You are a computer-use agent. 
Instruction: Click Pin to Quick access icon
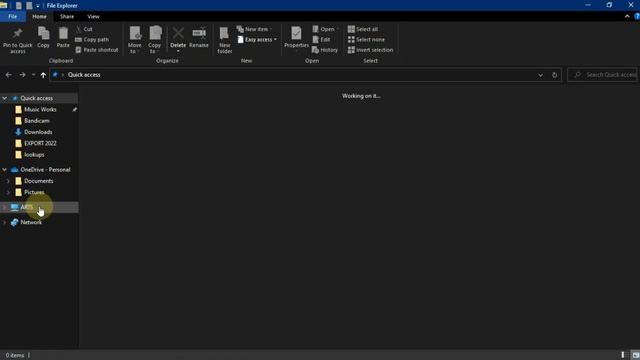pos(18,40)
